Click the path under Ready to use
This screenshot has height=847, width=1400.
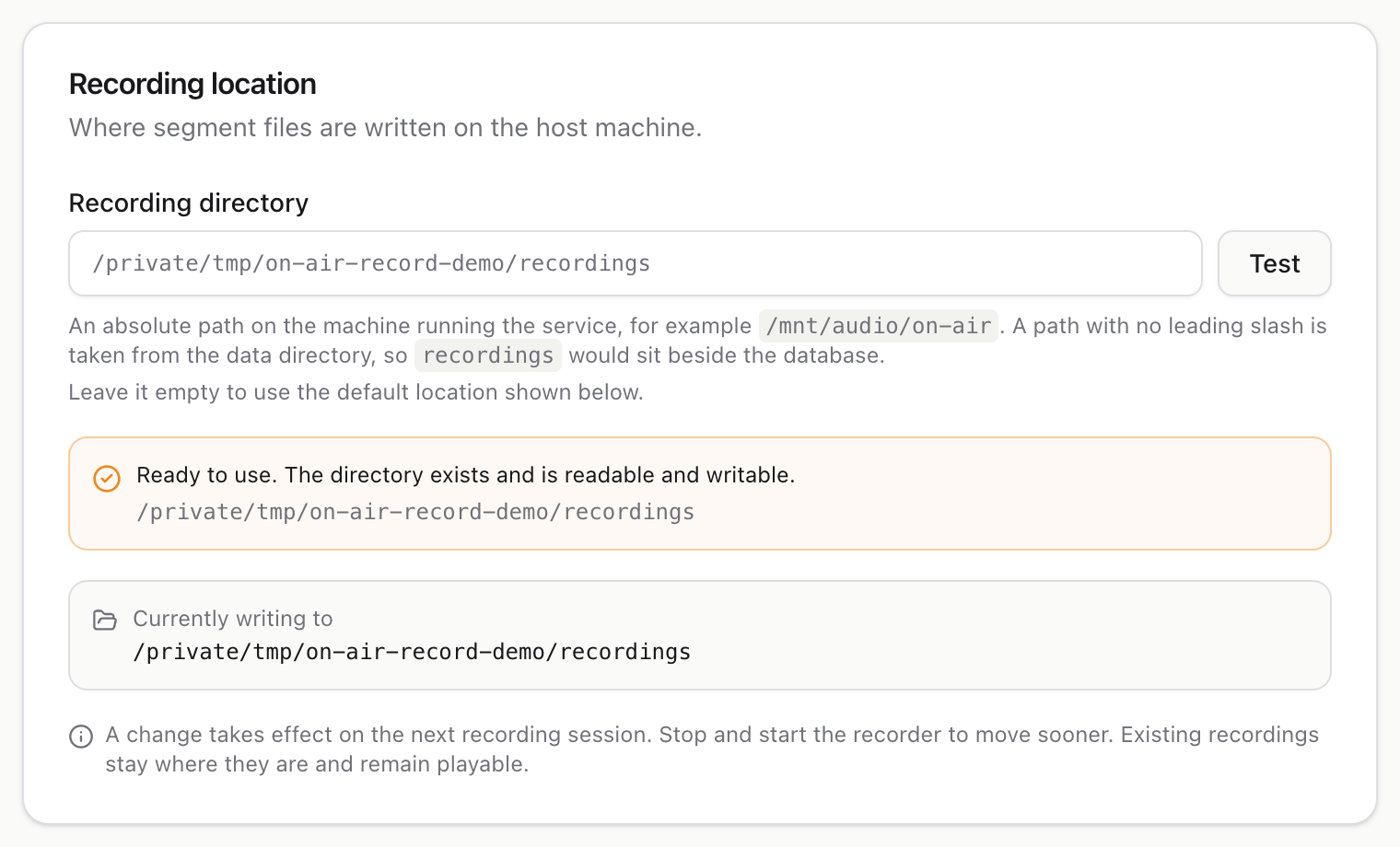click(415, 512)
